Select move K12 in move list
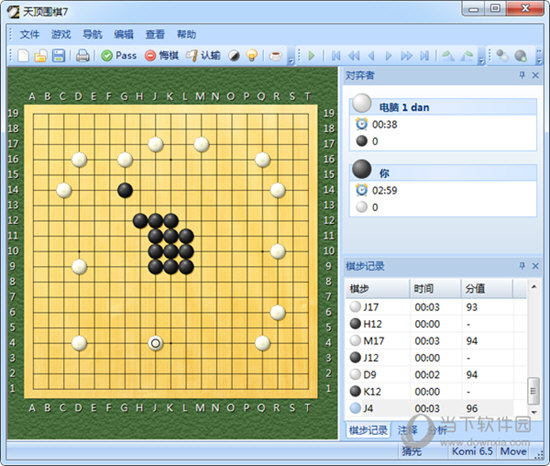Screen dimensions: 550x466 [436, 391]
